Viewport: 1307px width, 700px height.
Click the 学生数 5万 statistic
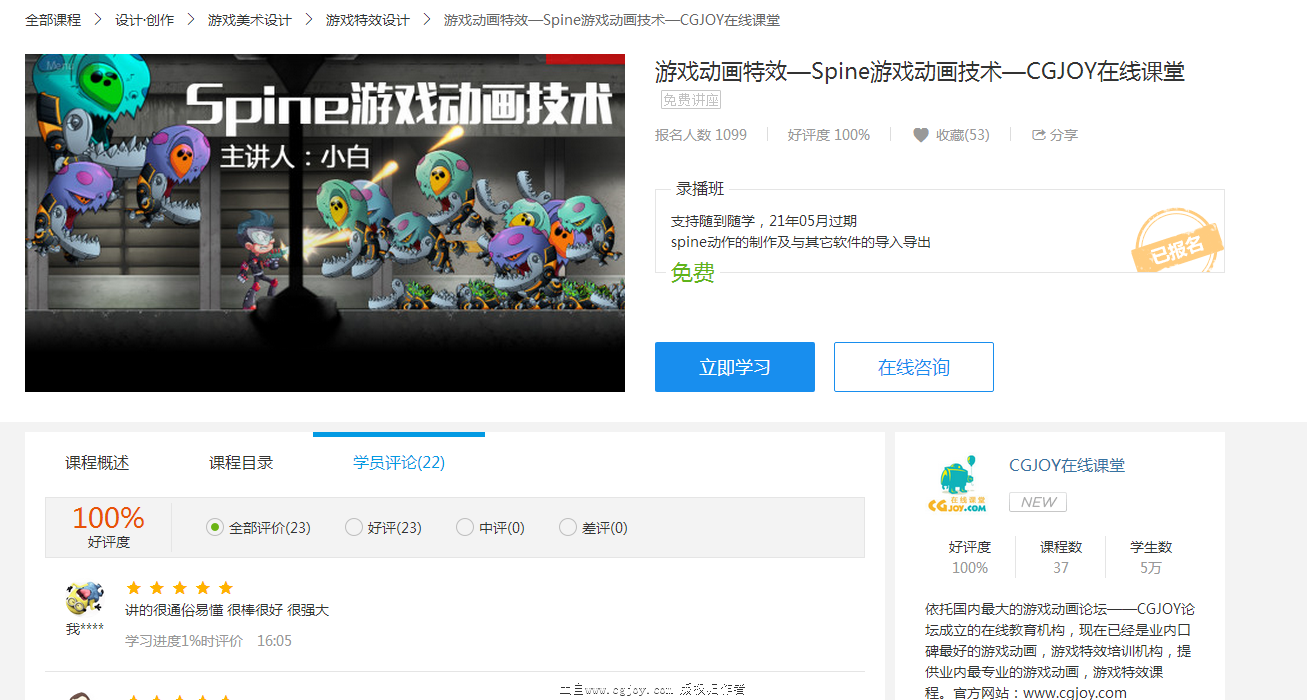point(1151,557)
